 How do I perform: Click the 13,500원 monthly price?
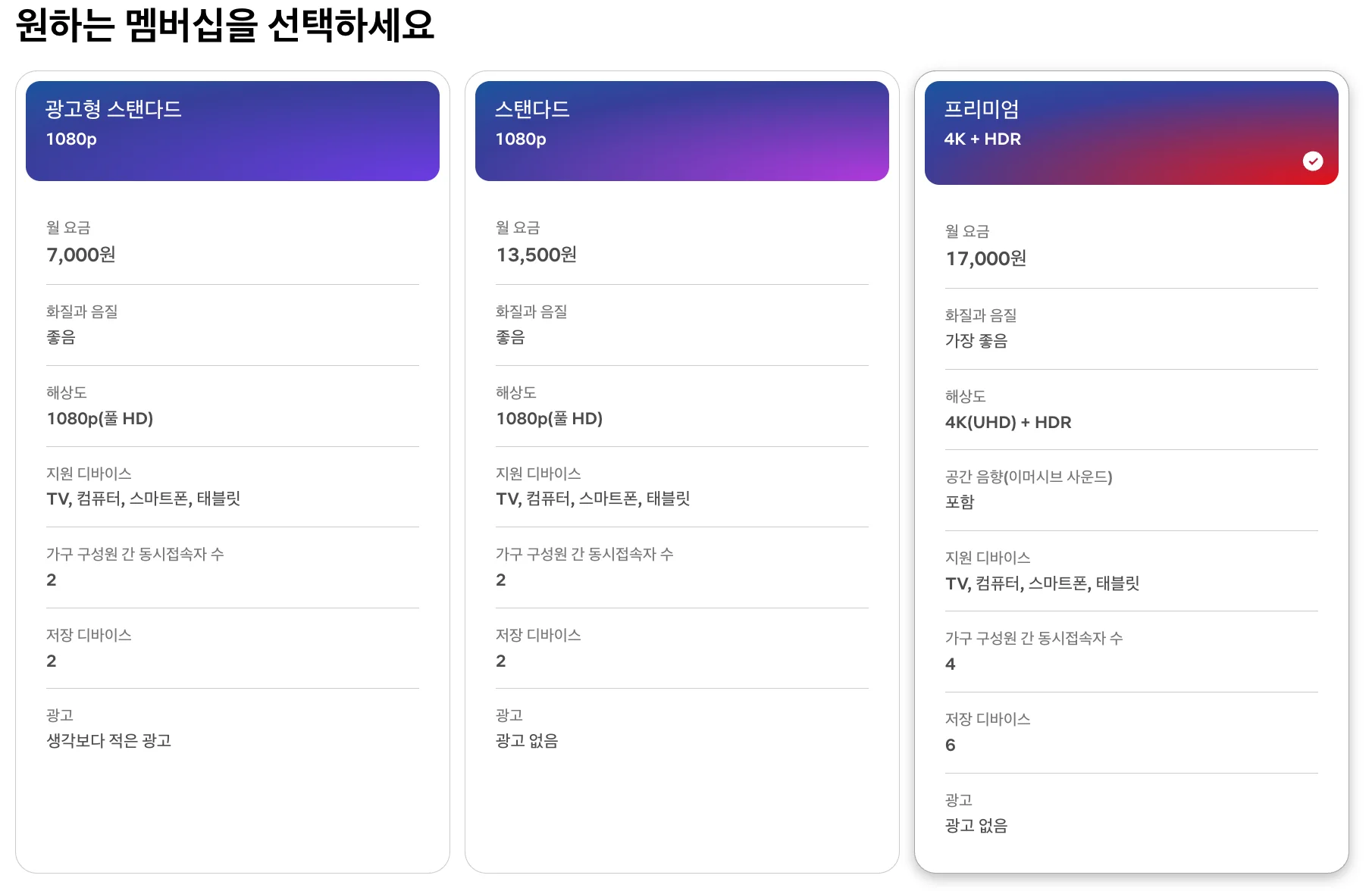(536, 255)
